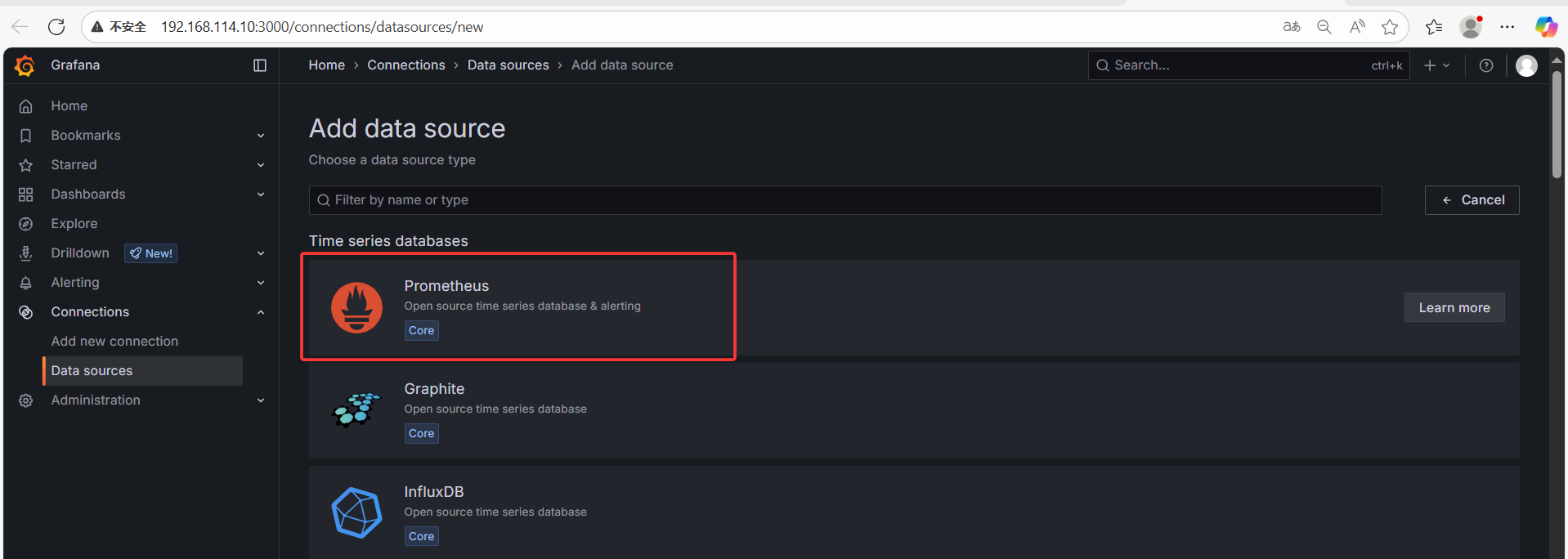Click the New! badge beside Drilldown
Image resolution: width=1568 pixels, height=559 pixels.
[151, 253]
